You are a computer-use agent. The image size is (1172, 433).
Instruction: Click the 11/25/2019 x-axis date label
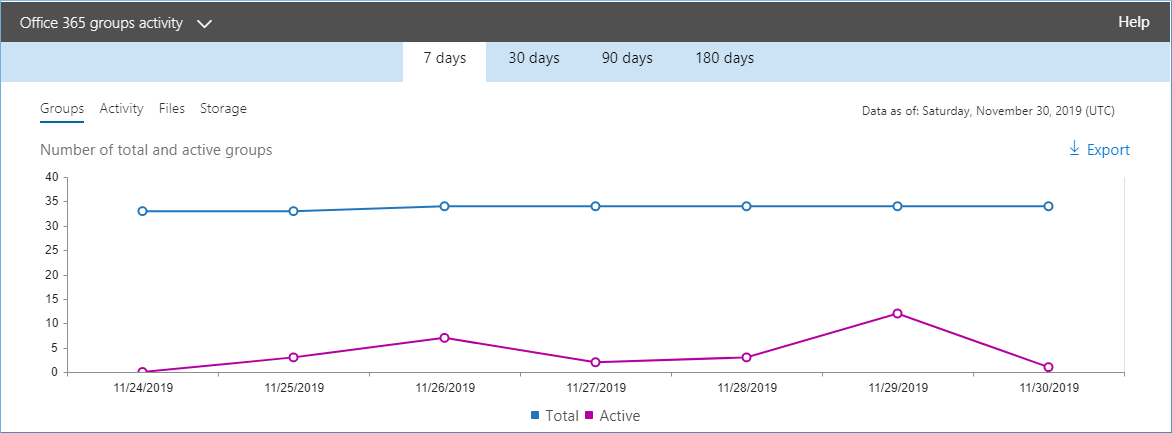(293, 388)
